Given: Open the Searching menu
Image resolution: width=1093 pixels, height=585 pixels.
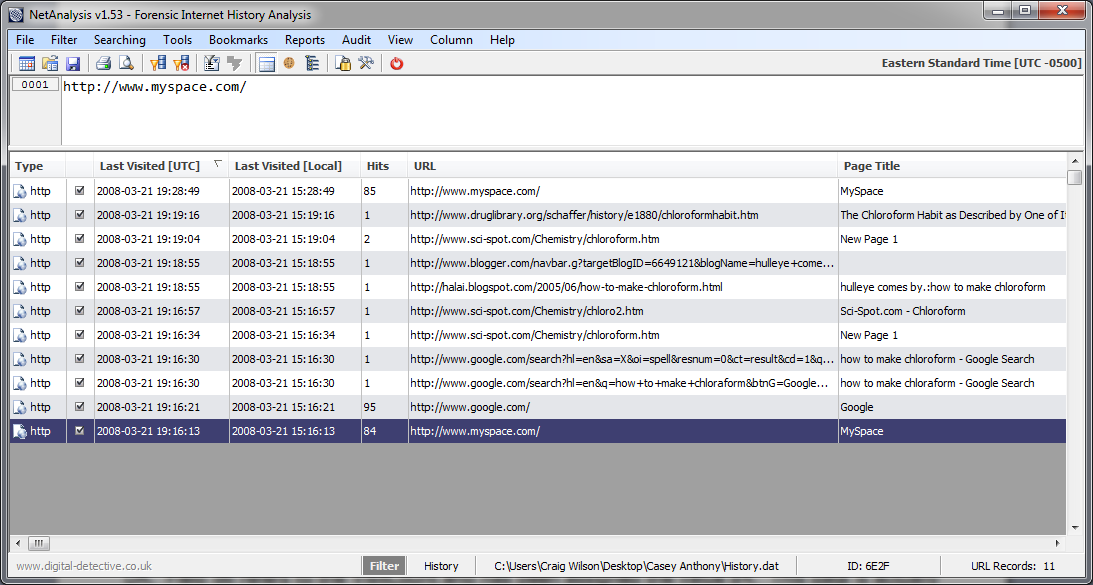Looking at the screenshot, I should [119, 40].
